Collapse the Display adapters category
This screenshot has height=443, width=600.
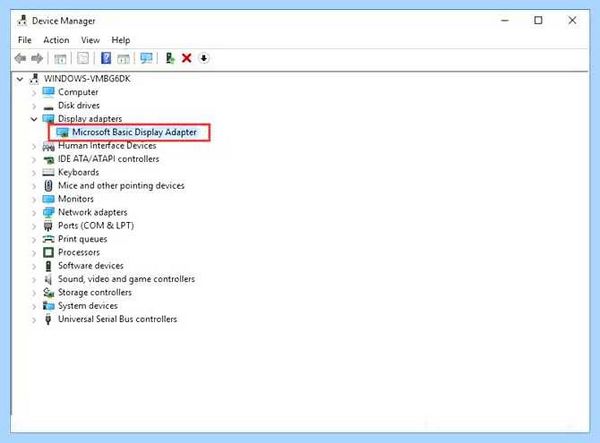[34, 119]
